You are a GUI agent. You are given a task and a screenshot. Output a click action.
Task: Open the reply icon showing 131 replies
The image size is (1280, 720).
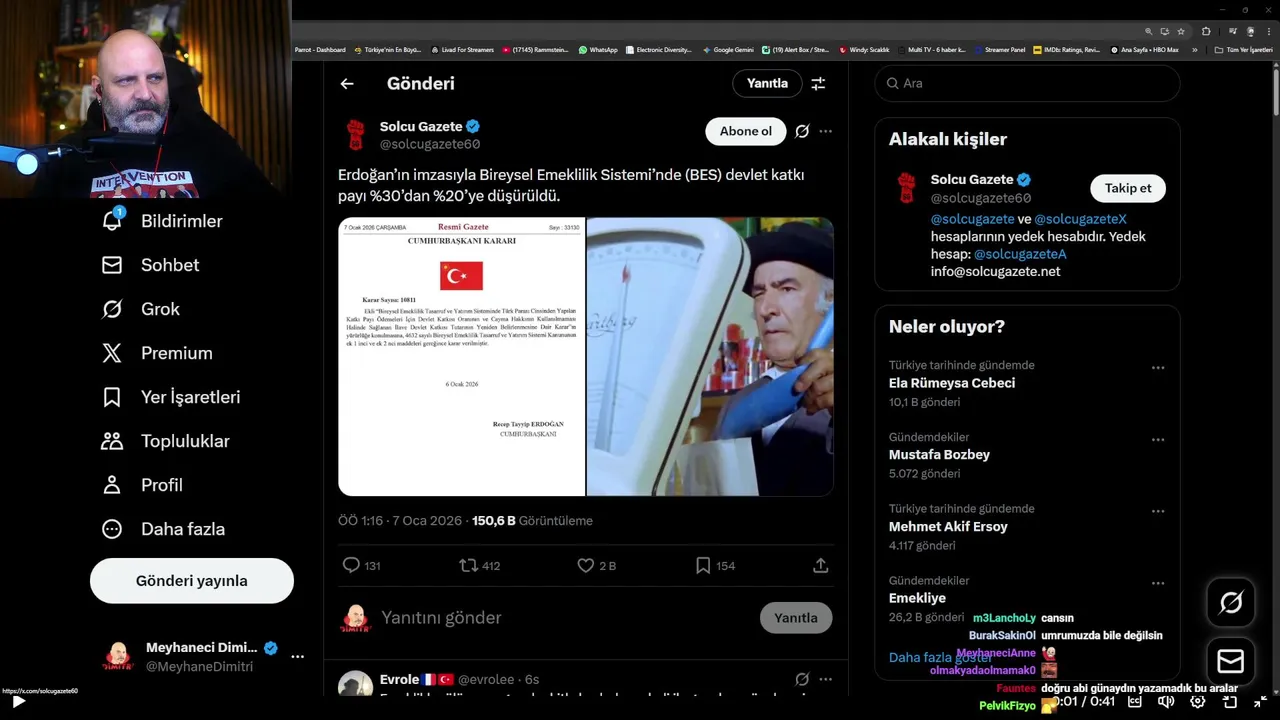click(x=351, y=565)
